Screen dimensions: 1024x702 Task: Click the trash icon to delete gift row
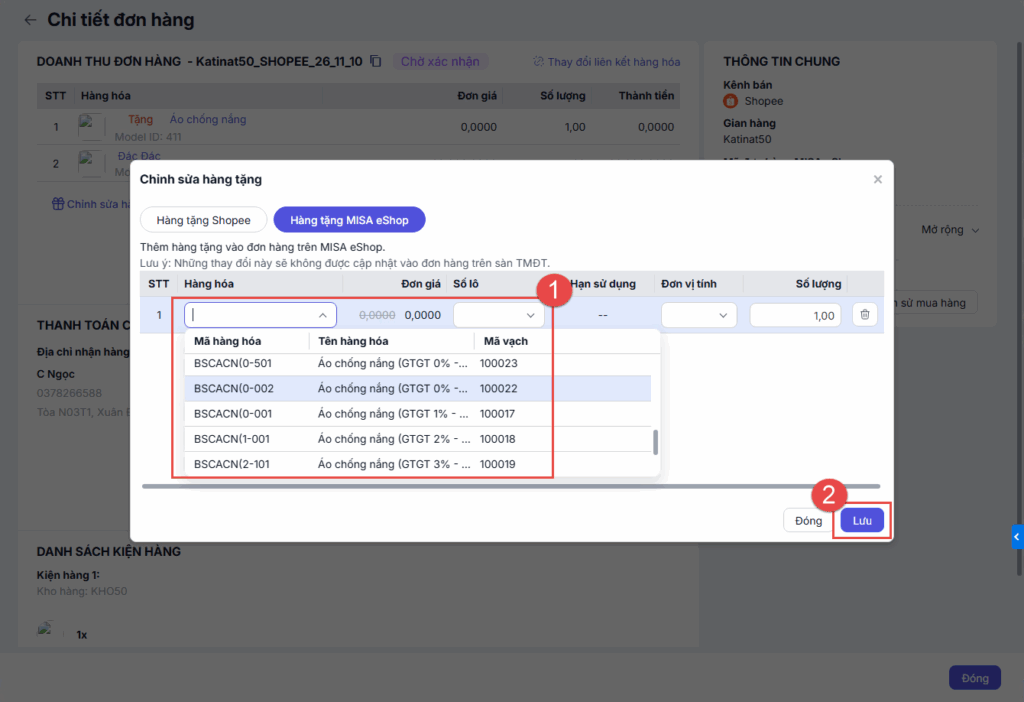(865, 315)
